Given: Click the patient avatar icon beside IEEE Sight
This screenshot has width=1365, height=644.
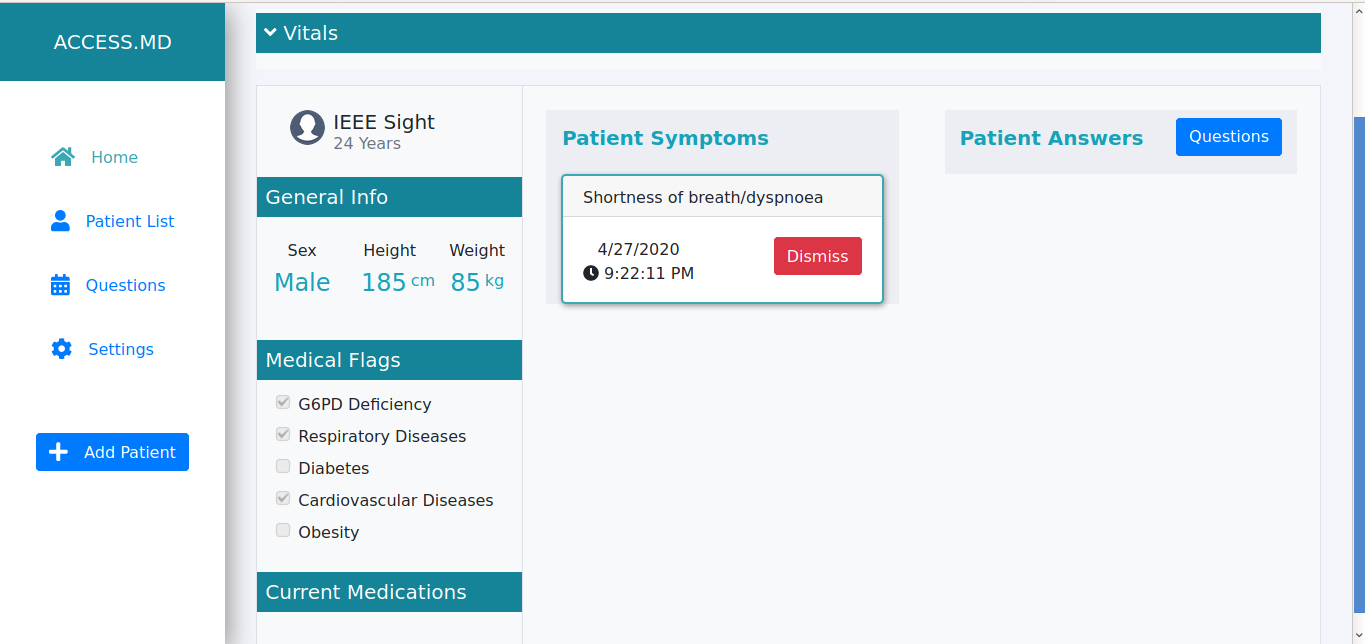Looking at the screenshot, I should tap(307, 127).
